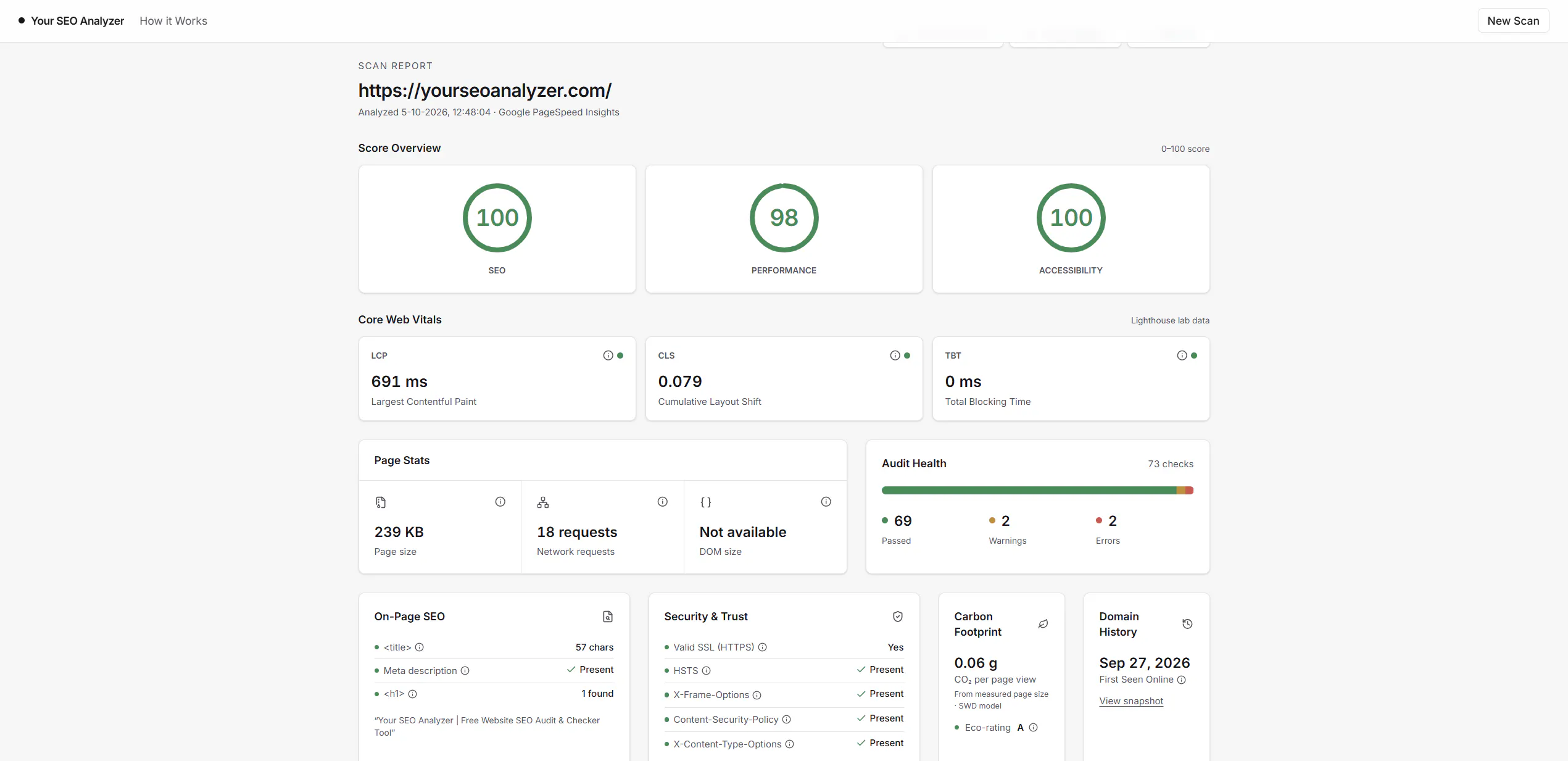Open info for DOM size stat
The image size is (1568, 761).
[x=826, y=502]
